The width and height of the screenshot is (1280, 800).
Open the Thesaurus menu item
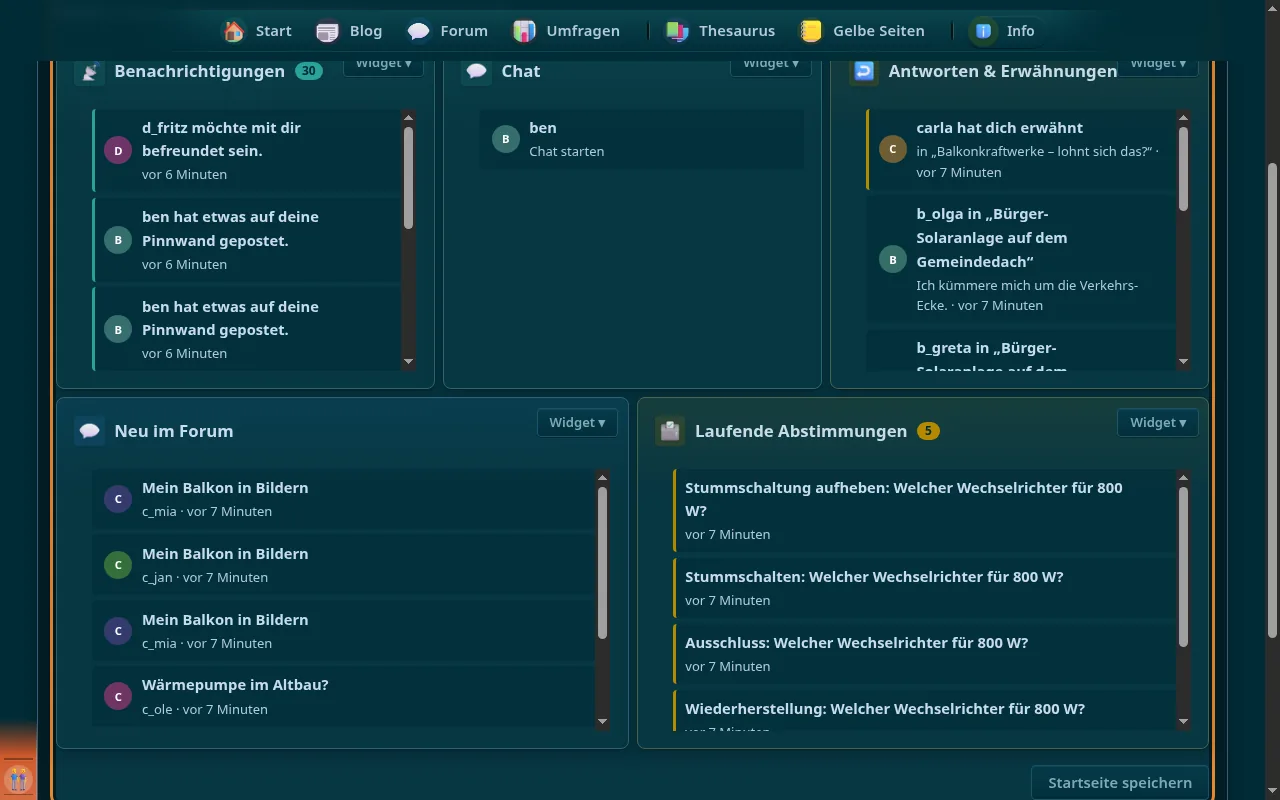[x=720, y=31]
